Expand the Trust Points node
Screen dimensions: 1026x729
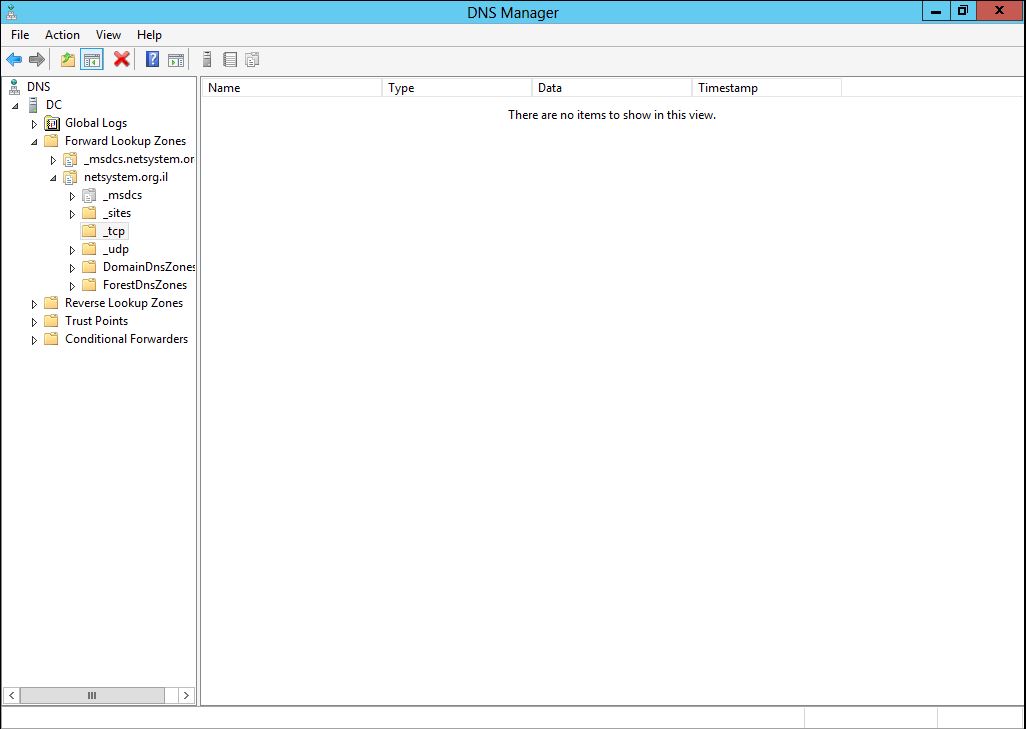(35, 322)
